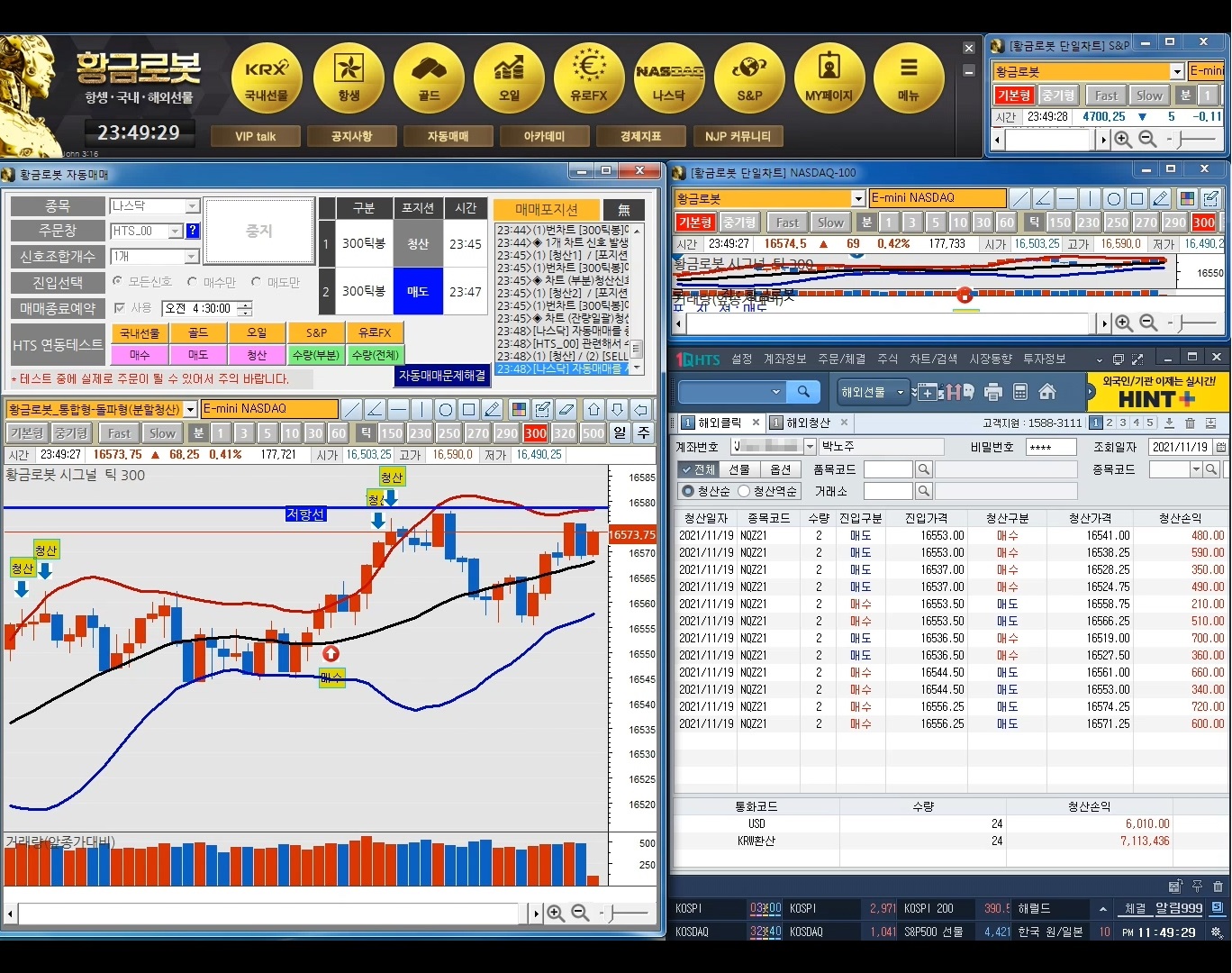This screenshot has height=973, width=1232.
Task: Open the 메뉴 hamburger round icon
Action: (909, 78)
